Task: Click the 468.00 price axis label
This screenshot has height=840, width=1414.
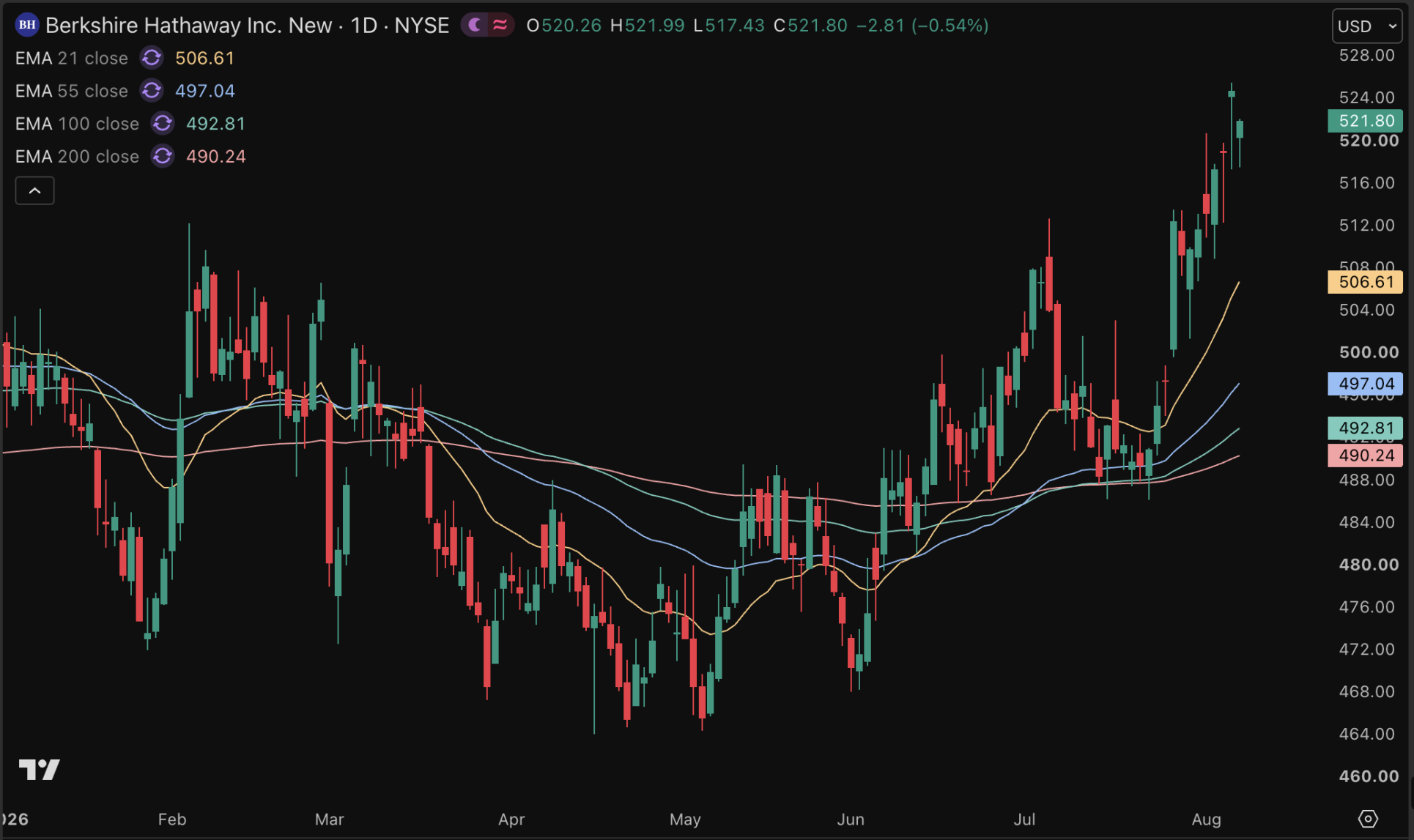Action: (x=1367, y=691)
